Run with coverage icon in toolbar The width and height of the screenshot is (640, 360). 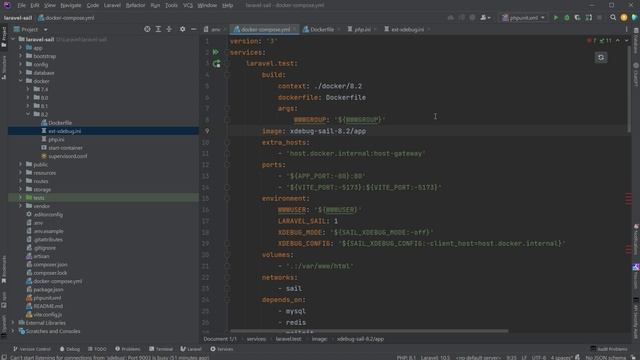[x=577, y=18]
